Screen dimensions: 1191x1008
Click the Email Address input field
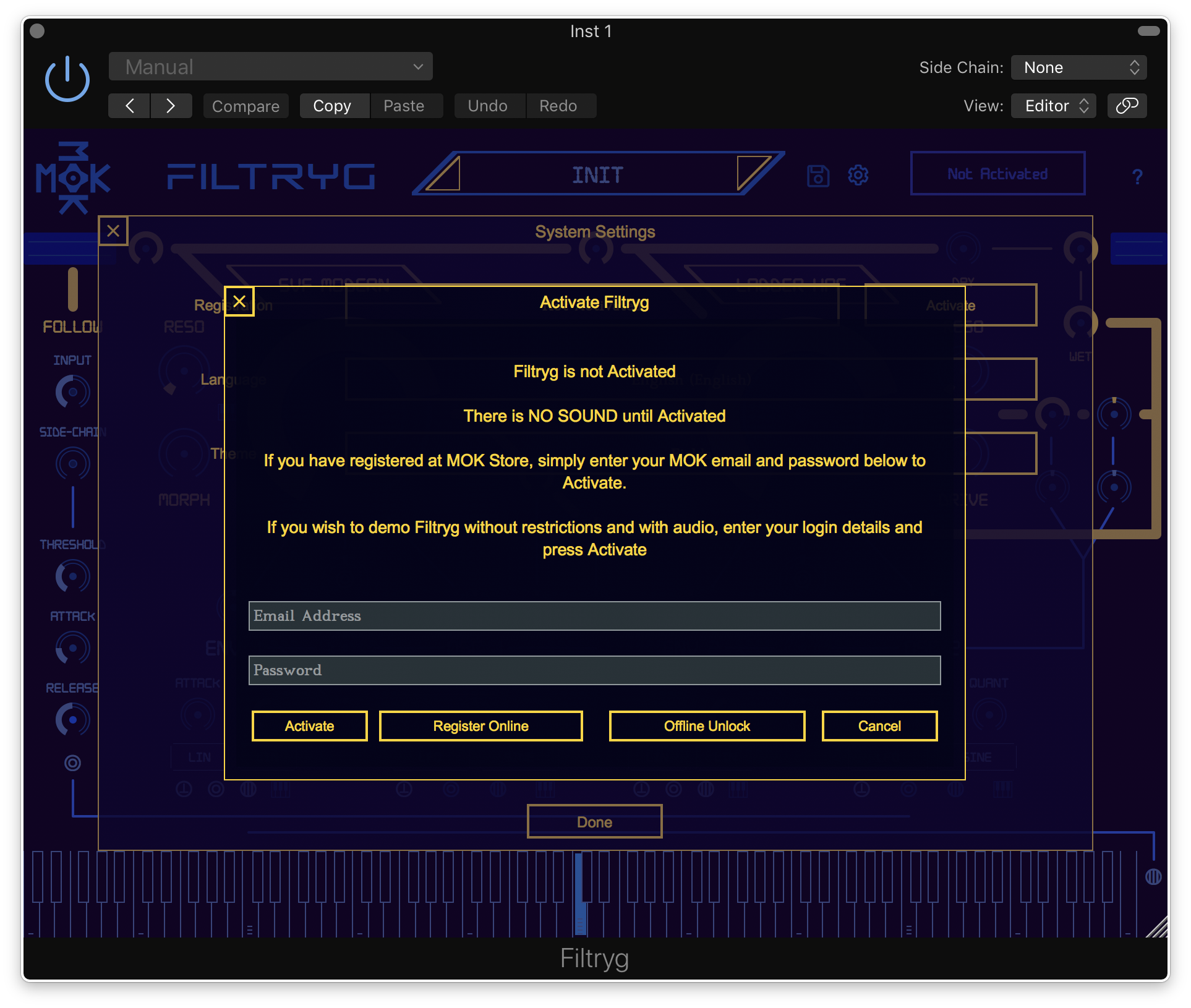(594, 616)
